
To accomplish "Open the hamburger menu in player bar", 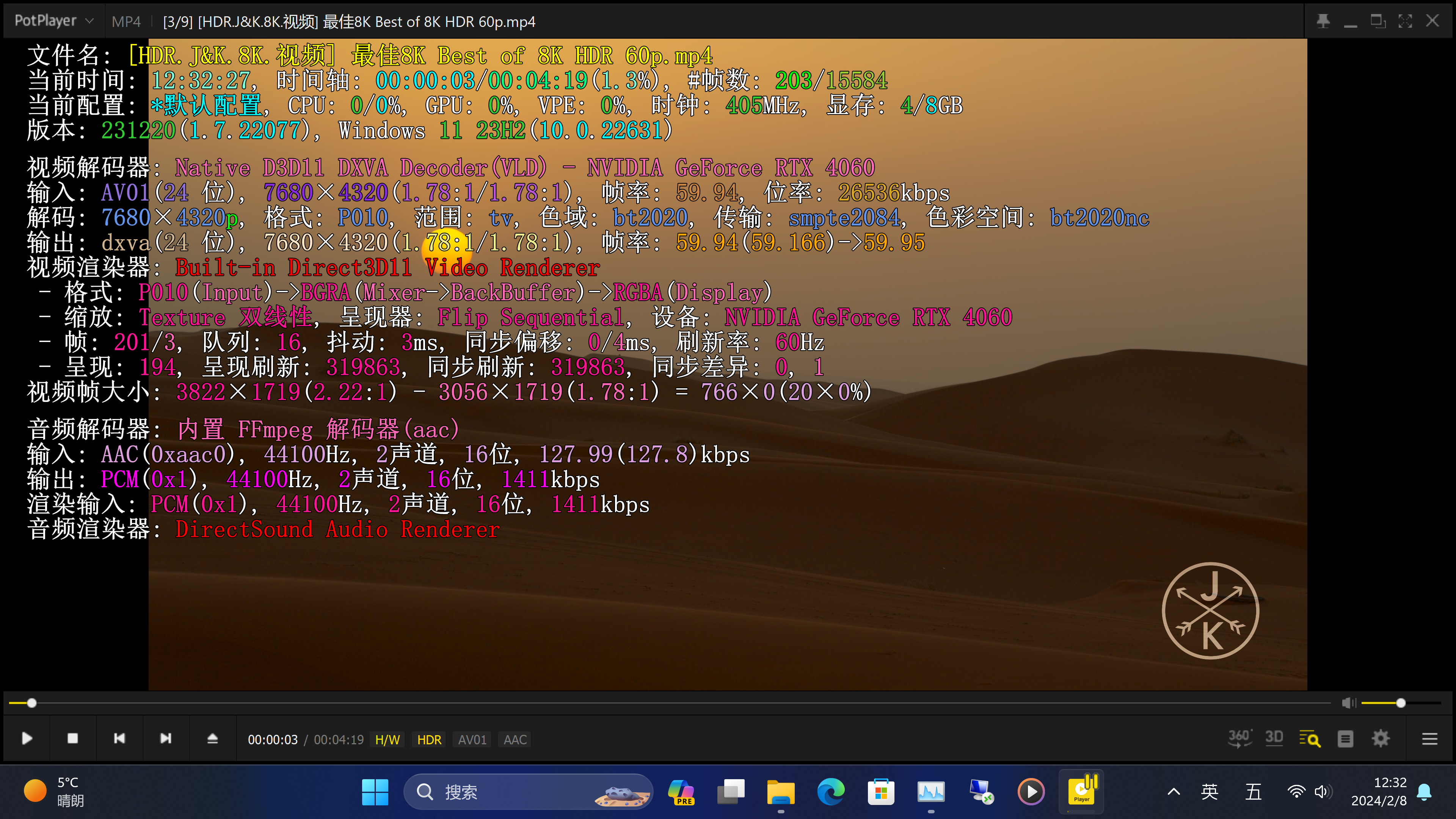I will [1429, 739].
